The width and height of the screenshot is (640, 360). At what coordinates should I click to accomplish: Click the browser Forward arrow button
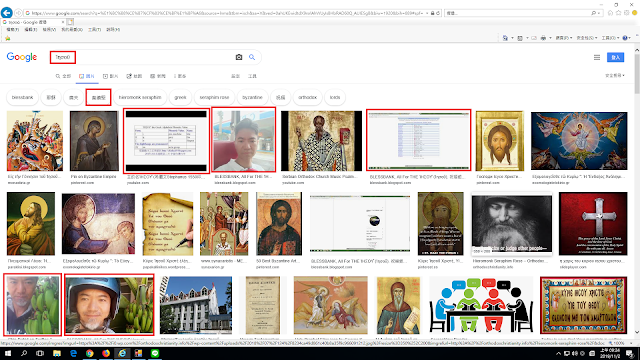[18, 13]
